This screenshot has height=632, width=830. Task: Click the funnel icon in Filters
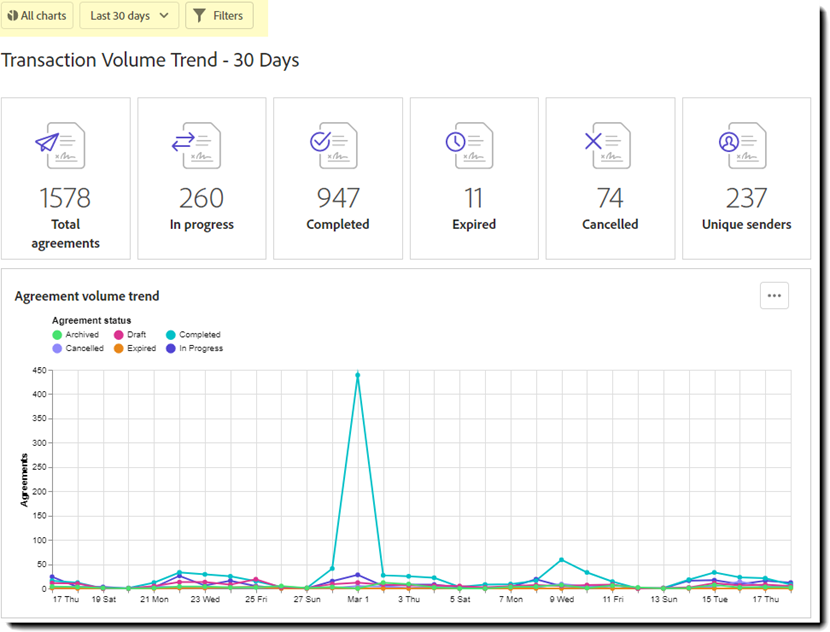200,16
